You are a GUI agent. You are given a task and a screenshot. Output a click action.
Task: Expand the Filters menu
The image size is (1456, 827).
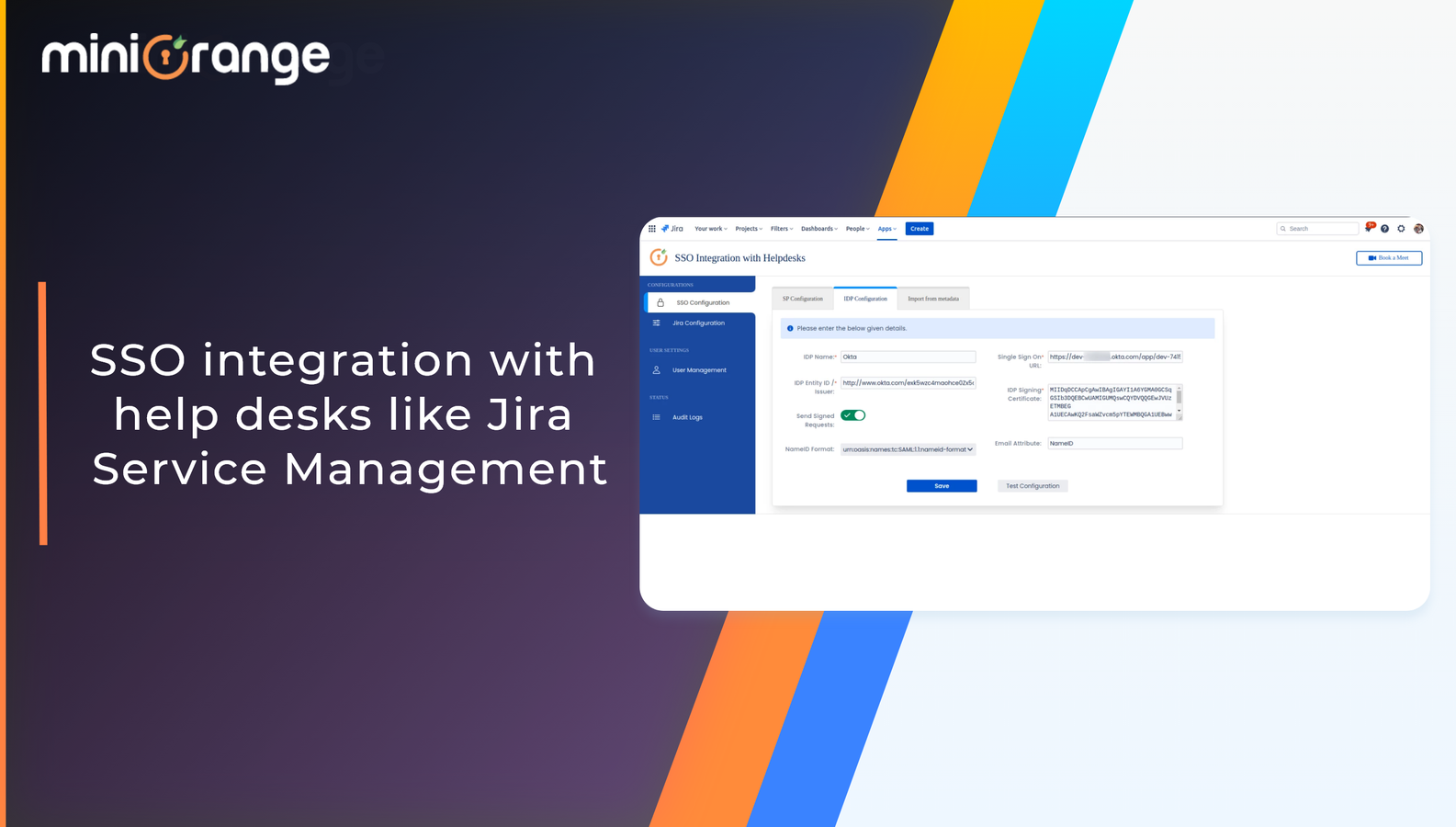click(x=782, y=229)
